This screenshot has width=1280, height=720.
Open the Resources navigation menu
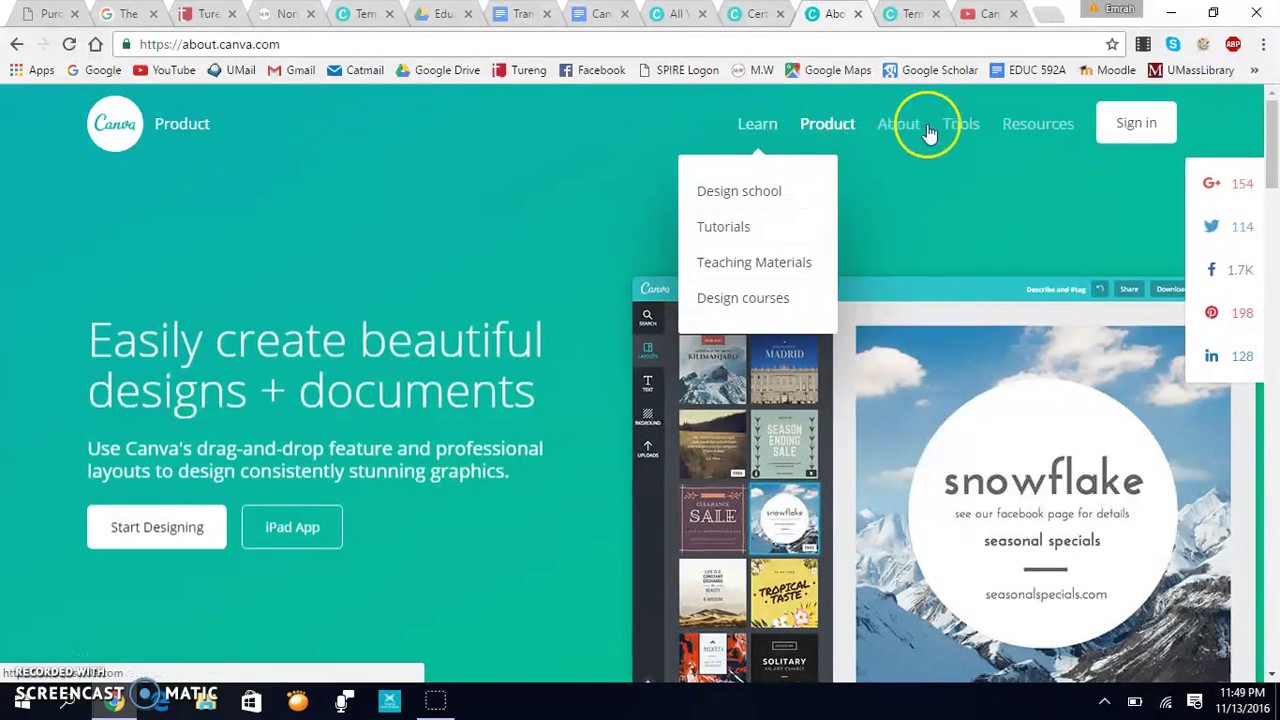pos(1038,124)
